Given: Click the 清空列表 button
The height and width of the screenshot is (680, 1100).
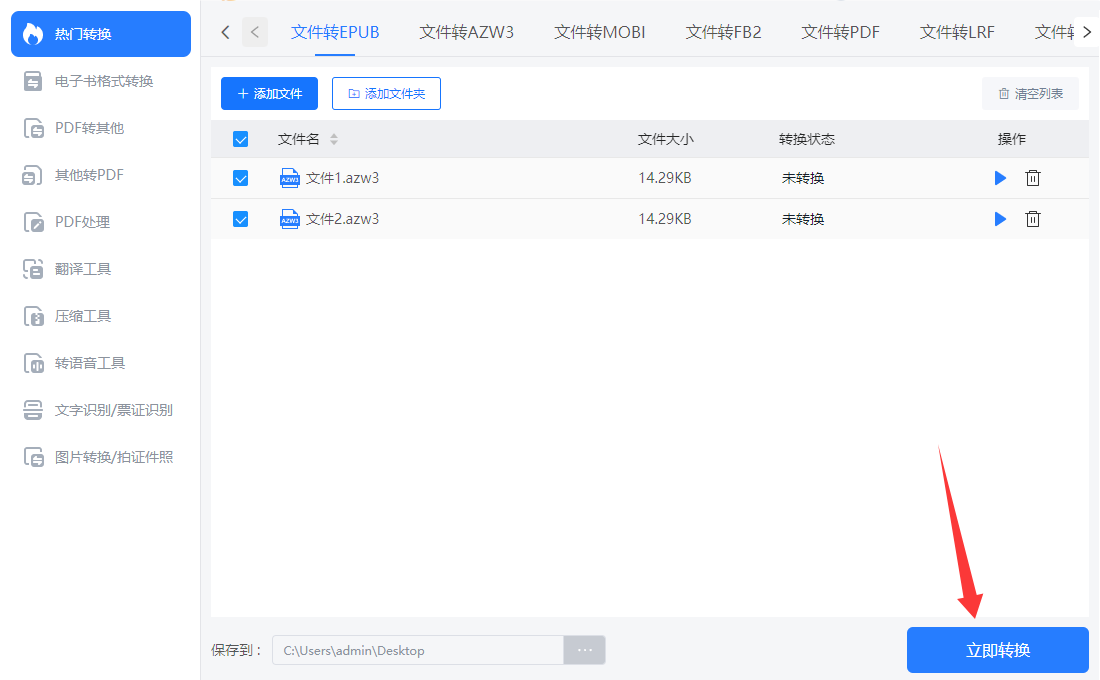Looking at the screenshot, I should 1031,93.
